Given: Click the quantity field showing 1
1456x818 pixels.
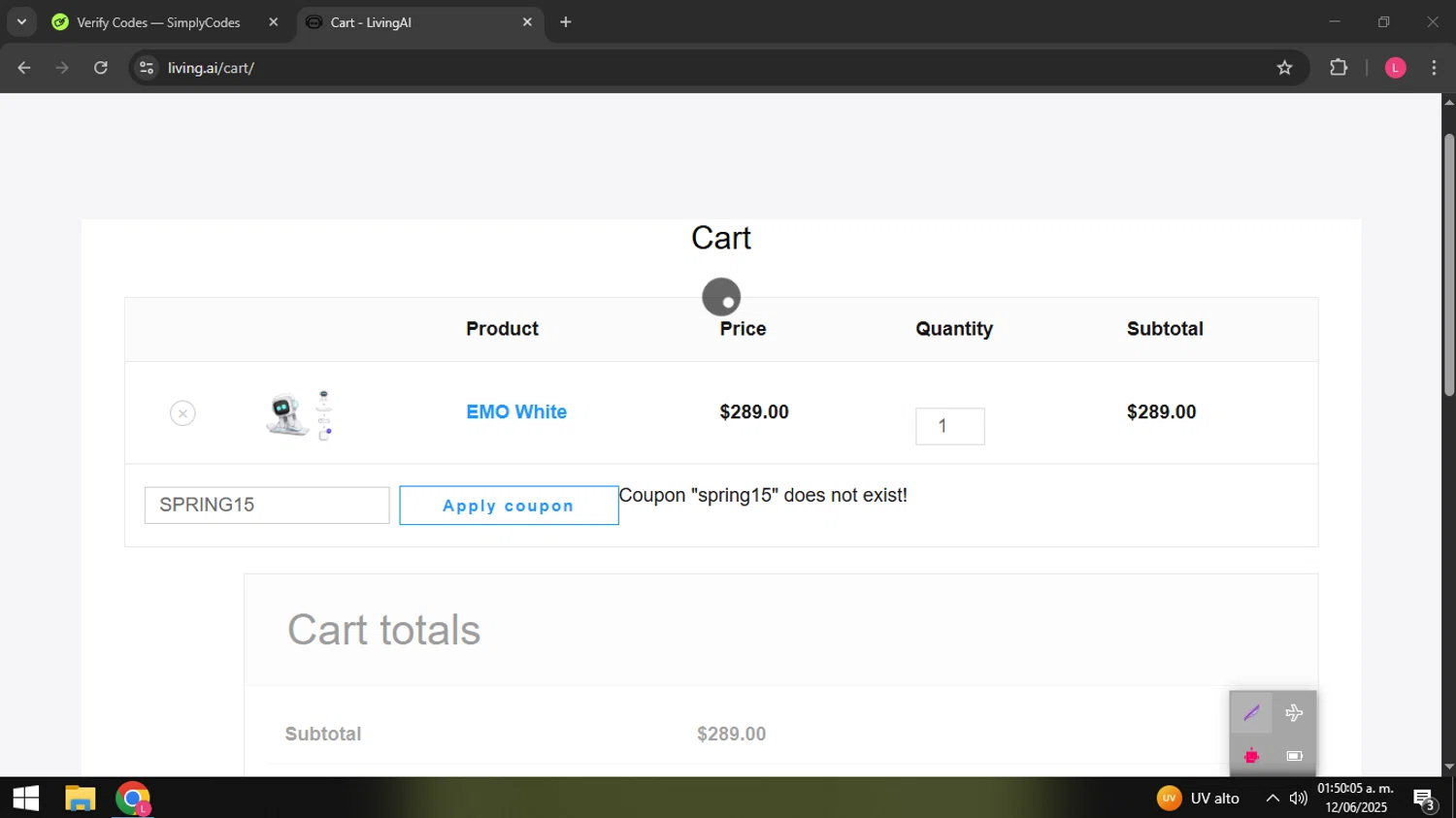Looking at the screenshot, I should pyautogui.click(x=950, y=426).
